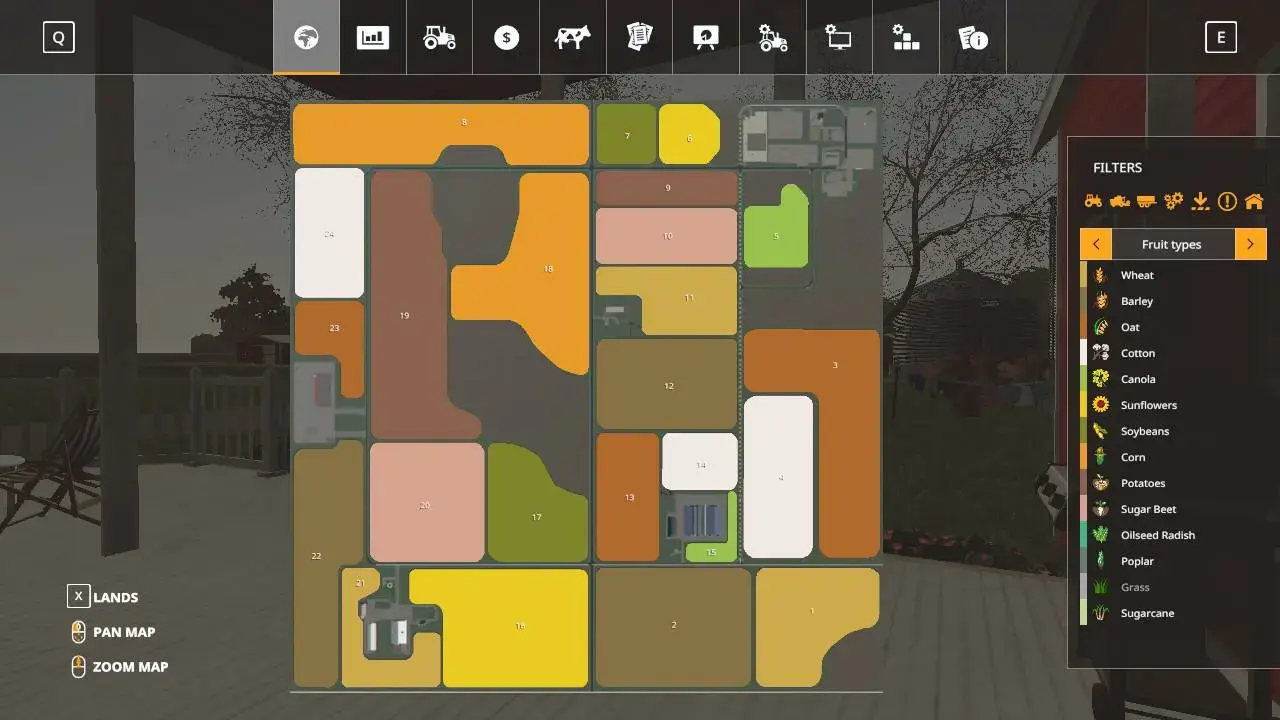Switch to the next filter category arrow
Image resolution: width=1280 pixels, height=720 pixels.
[x=1250, y=244]
